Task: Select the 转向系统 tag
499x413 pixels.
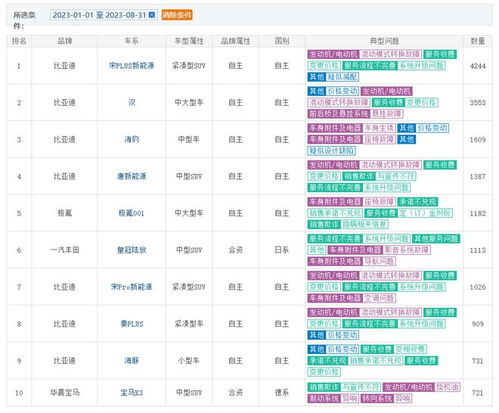Action: coord(377,398)
